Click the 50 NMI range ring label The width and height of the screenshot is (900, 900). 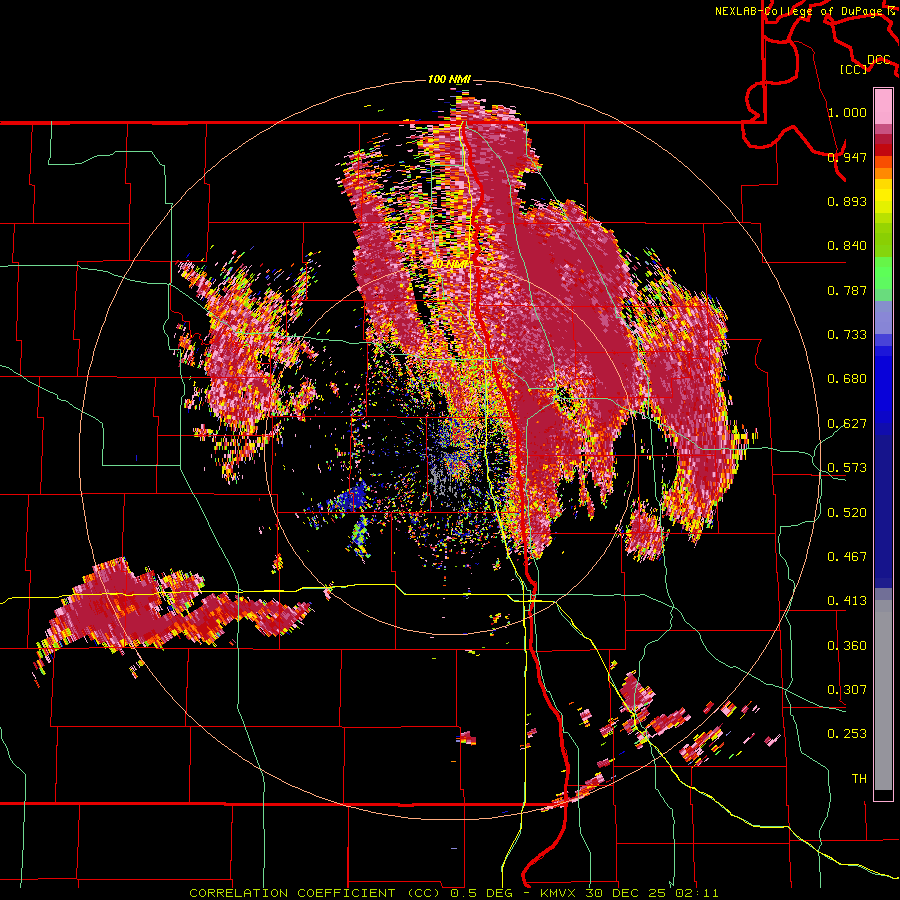tap(451, 264)
